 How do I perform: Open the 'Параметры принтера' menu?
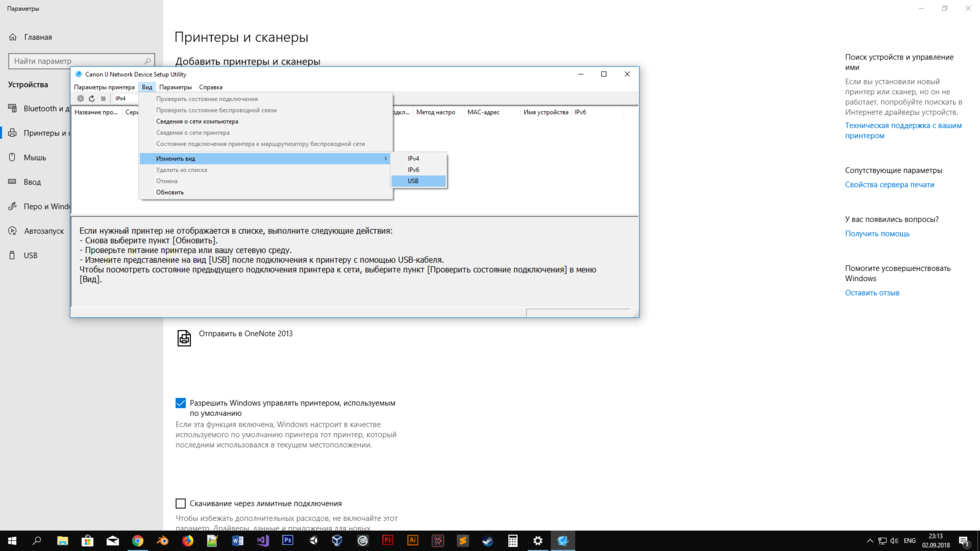point(104,87)
